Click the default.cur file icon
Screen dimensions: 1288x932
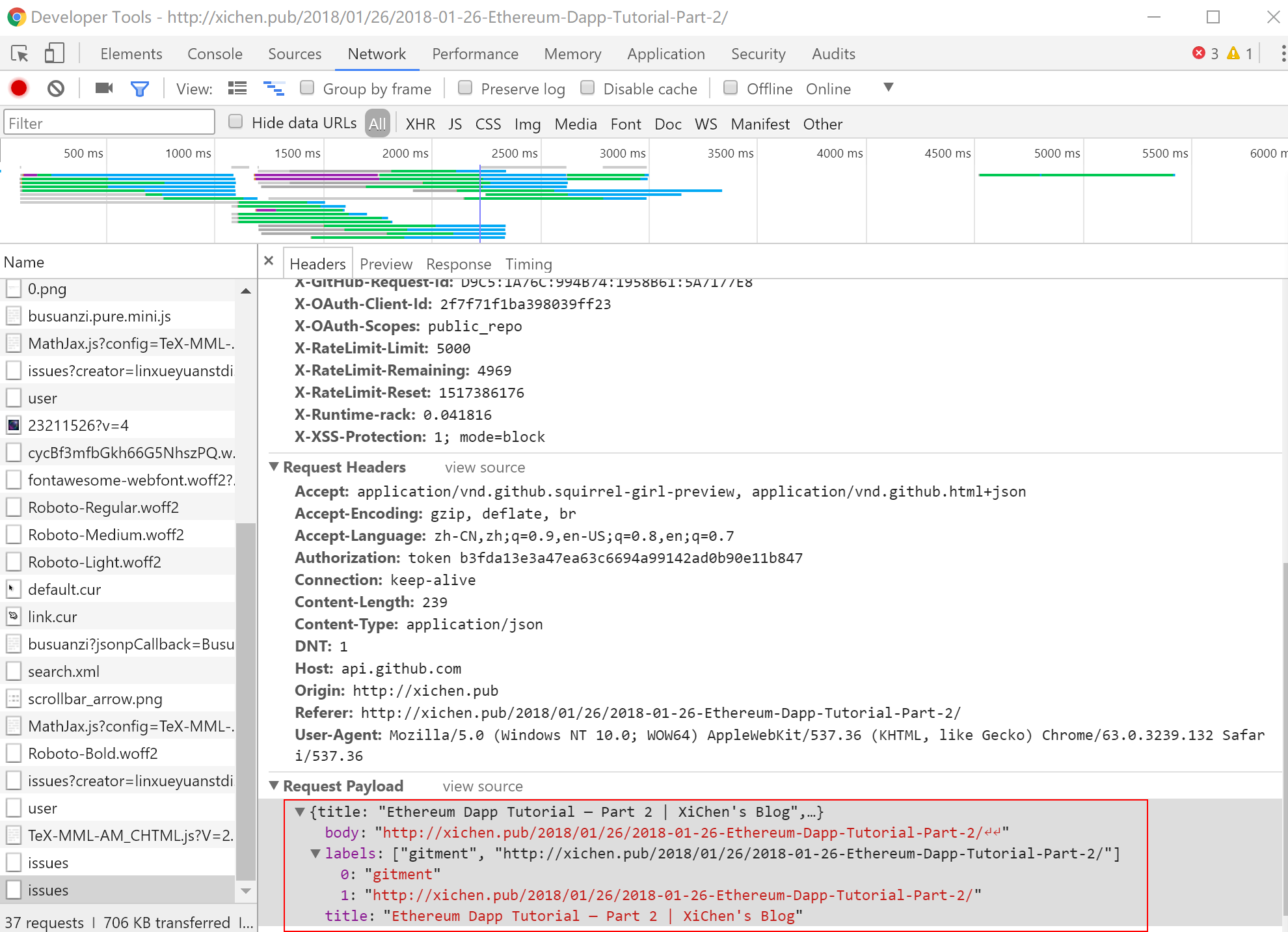click(x=13, y=590)
